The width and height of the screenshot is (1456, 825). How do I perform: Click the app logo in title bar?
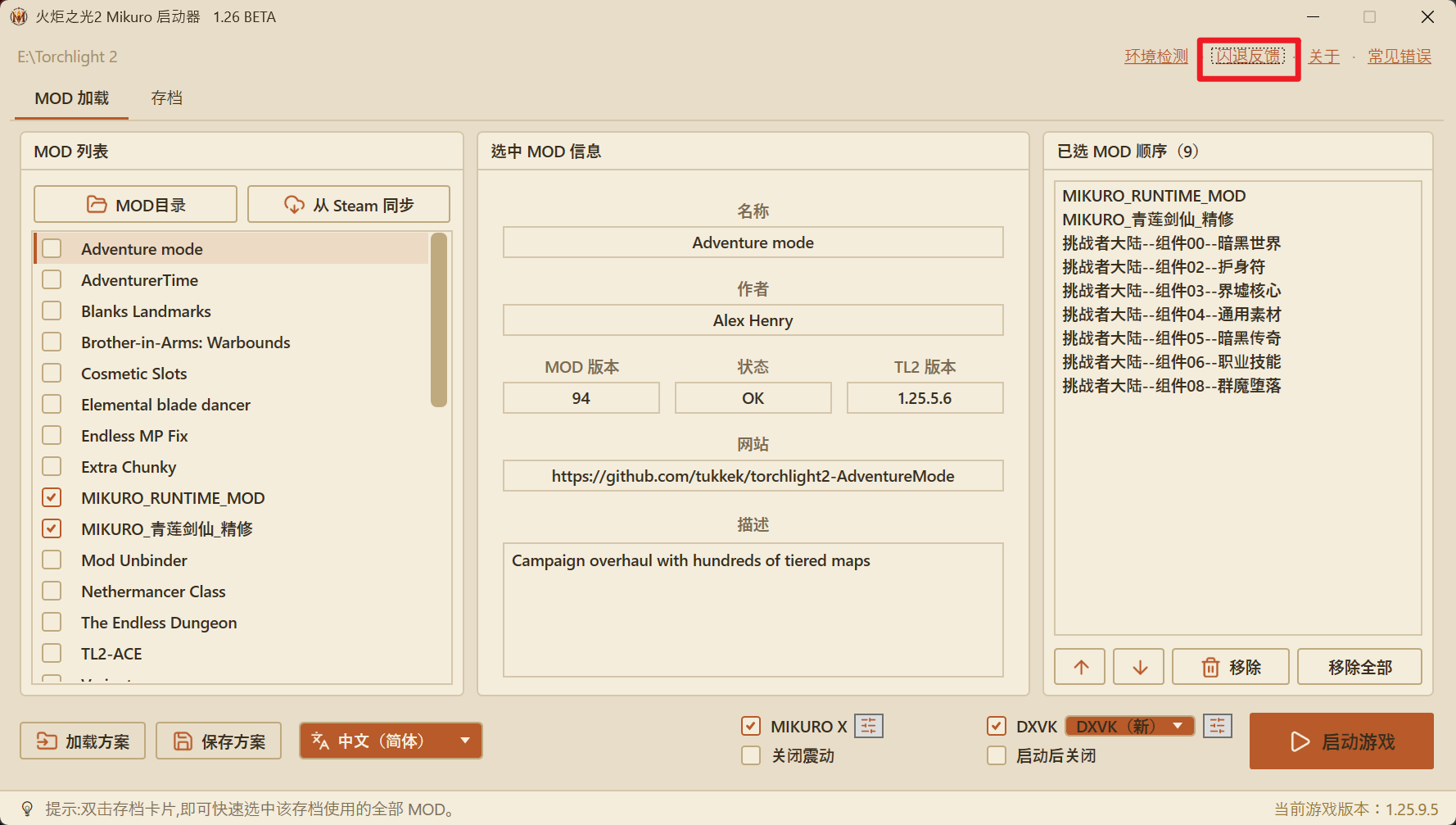(x=18, y=16)
